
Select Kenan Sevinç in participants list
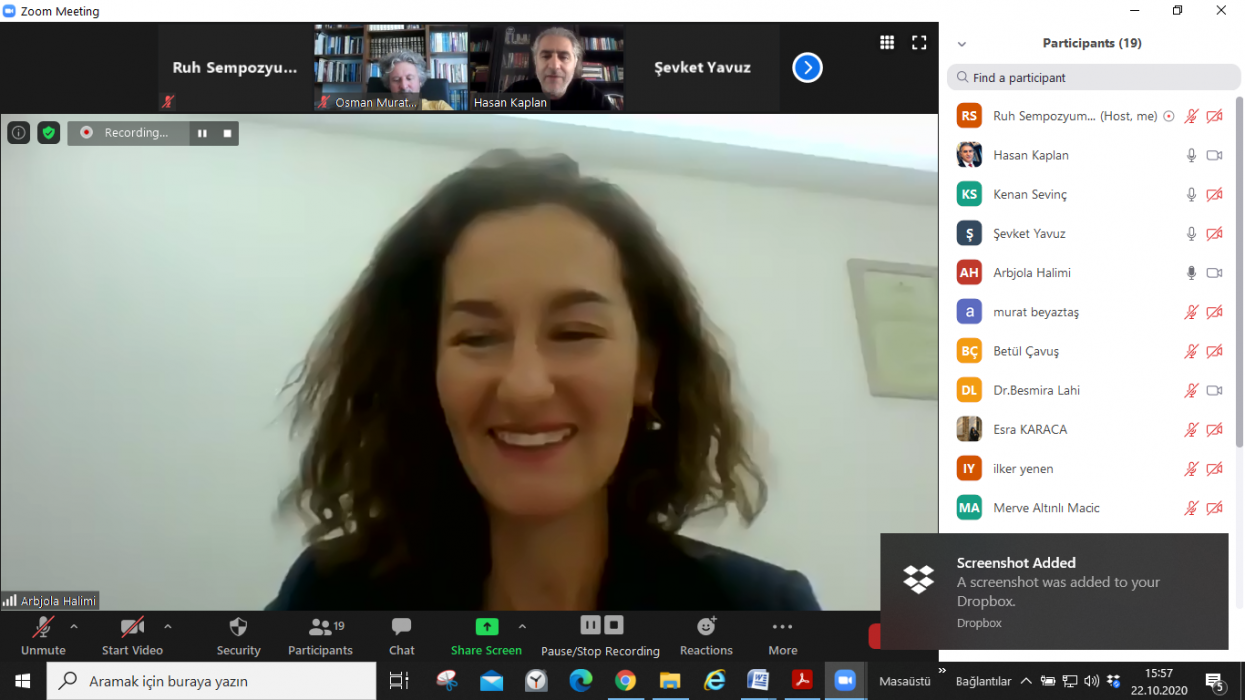pyautogui.click(x=1090, y=194)
